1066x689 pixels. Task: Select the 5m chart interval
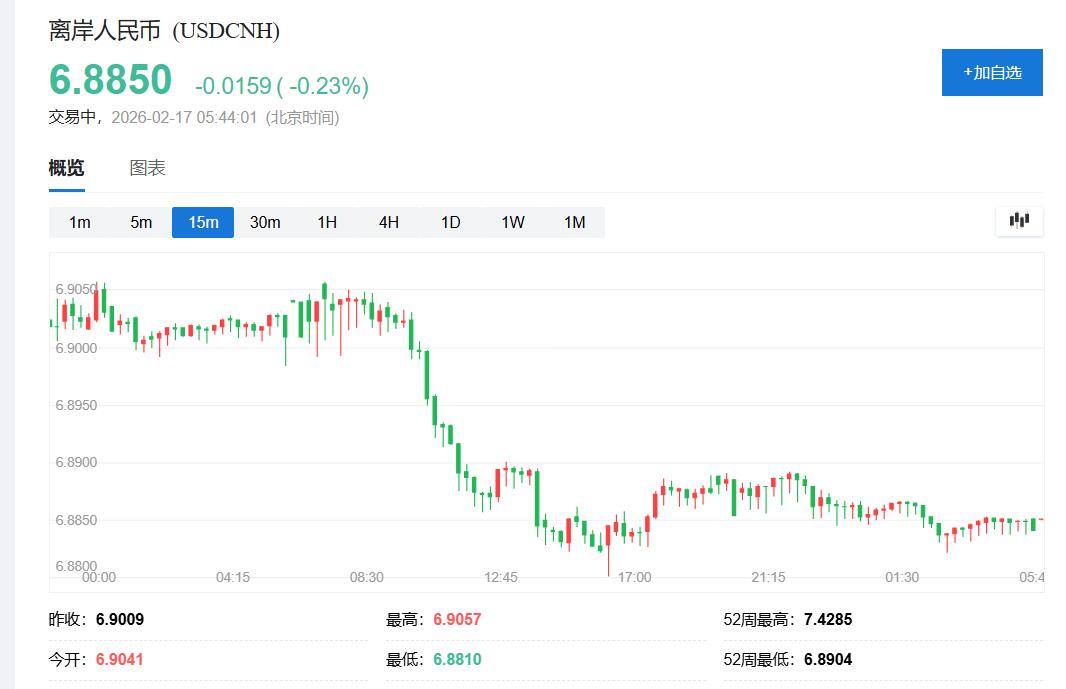141,222
